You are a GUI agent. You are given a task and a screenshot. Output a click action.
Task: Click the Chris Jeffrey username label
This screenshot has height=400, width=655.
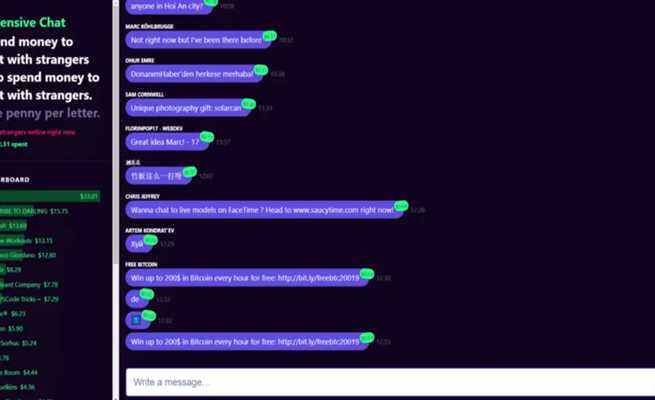pos(142,196)
